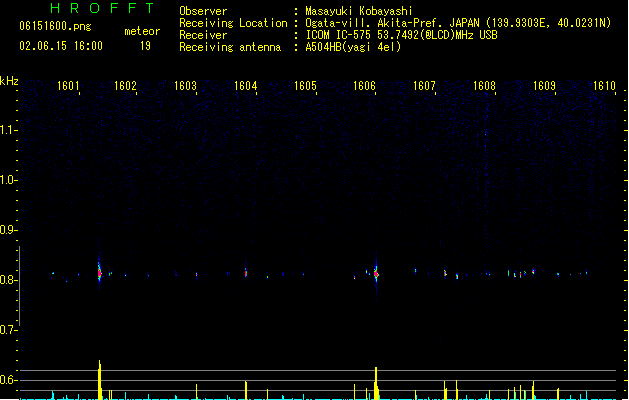
Task: Click time axis marker 1601
Action: coord(68,86)
